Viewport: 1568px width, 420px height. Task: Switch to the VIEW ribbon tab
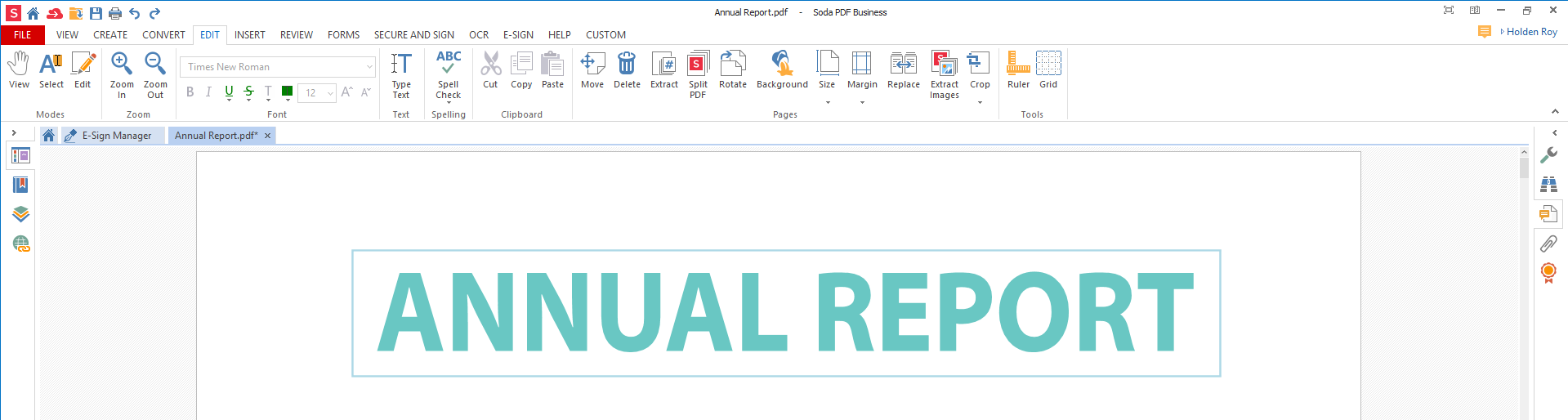click(x=67, y=35)
